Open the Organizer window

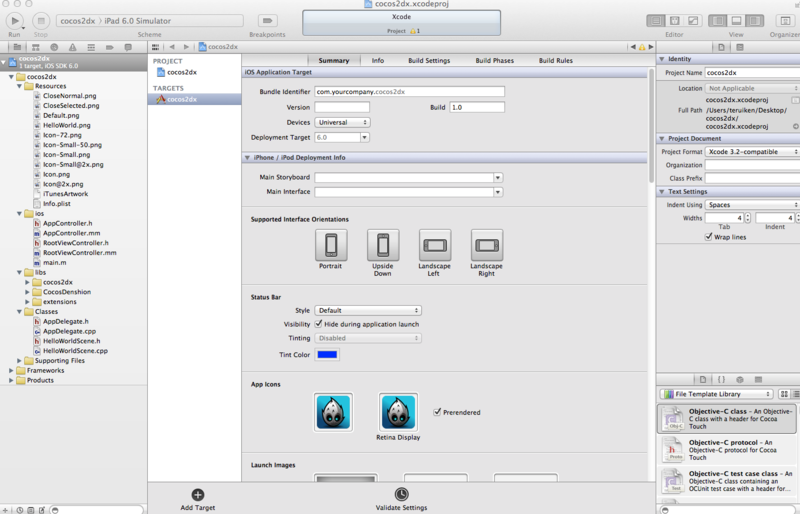click(x=783, y=21)
